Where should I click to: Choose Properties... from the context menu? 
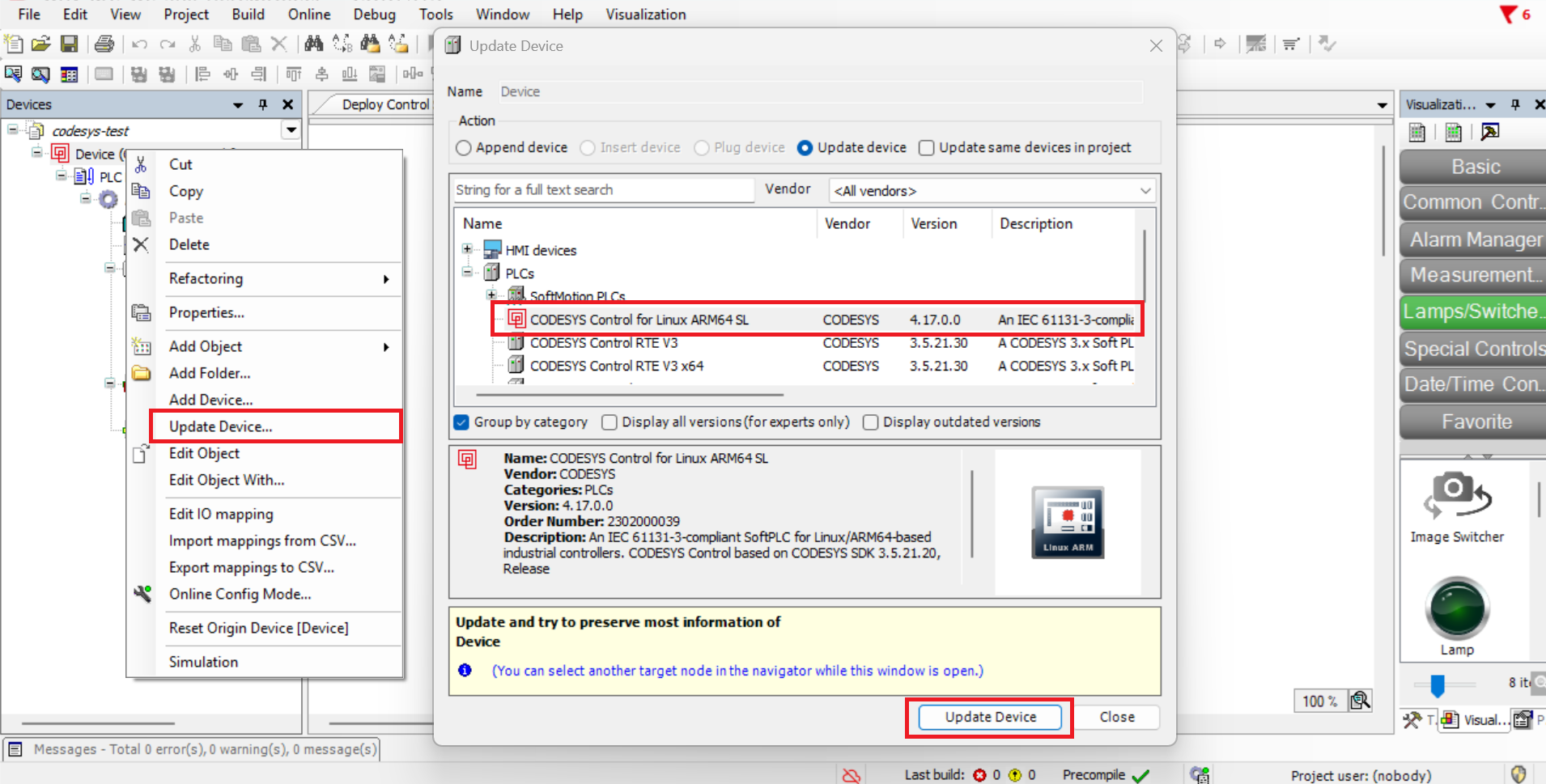pos(206,312)
